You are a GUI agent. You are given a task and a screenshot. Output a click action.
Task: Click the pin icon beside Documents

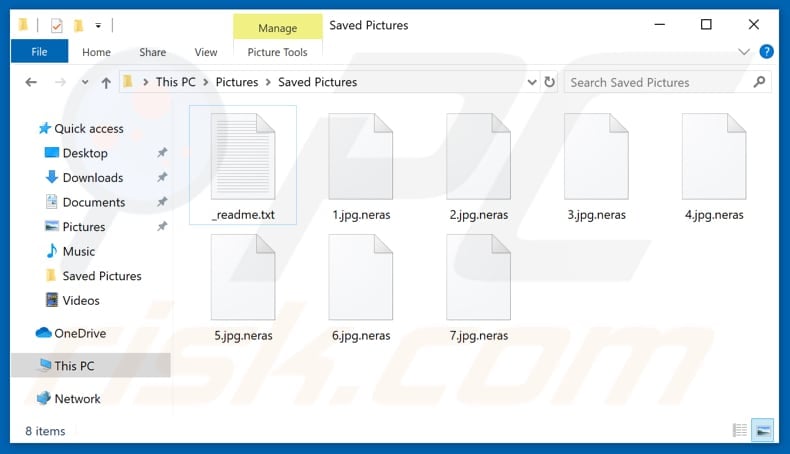[162, 202]
